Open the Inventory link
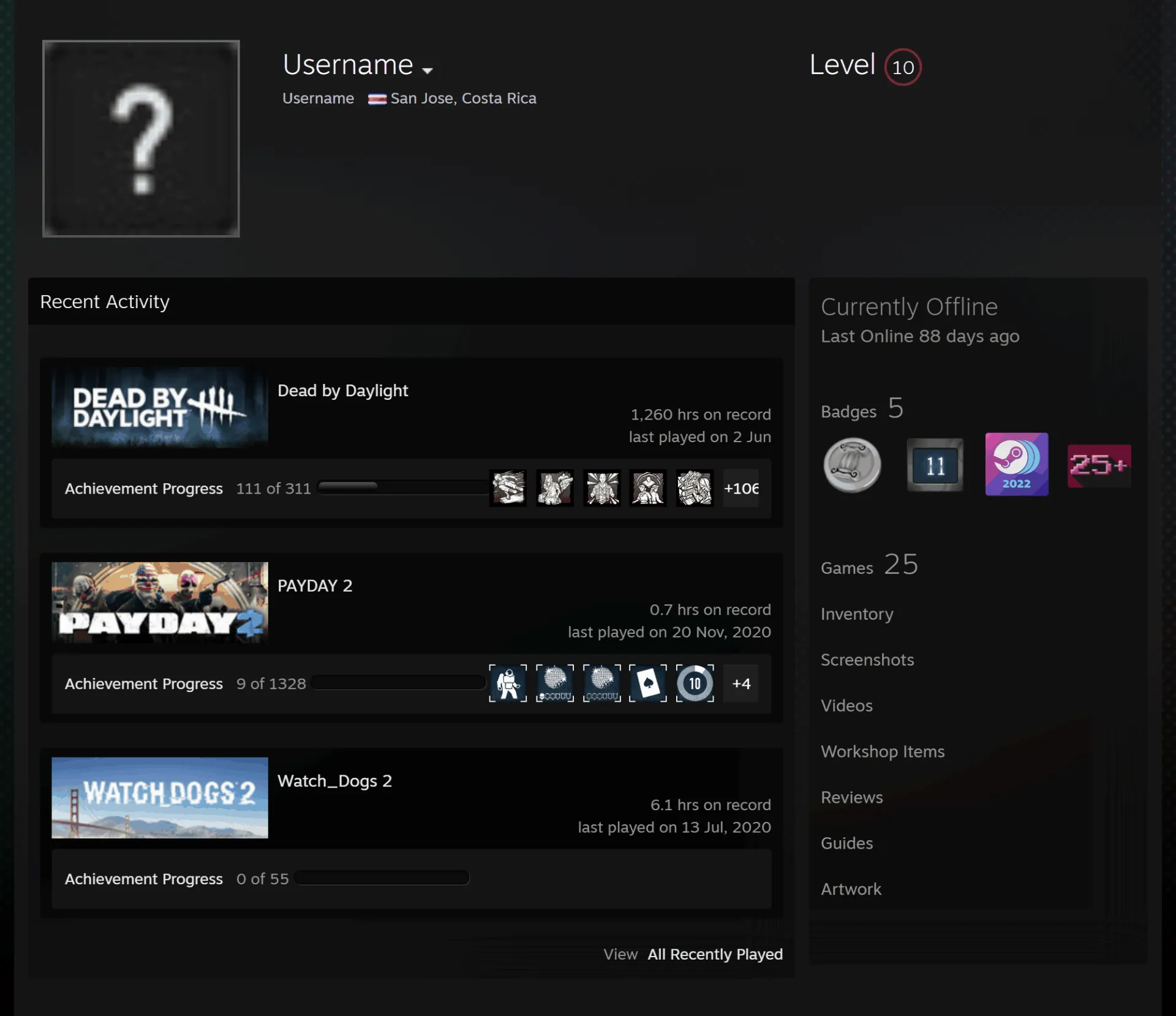This screenshot has width=1176, height=1016. 857,614
